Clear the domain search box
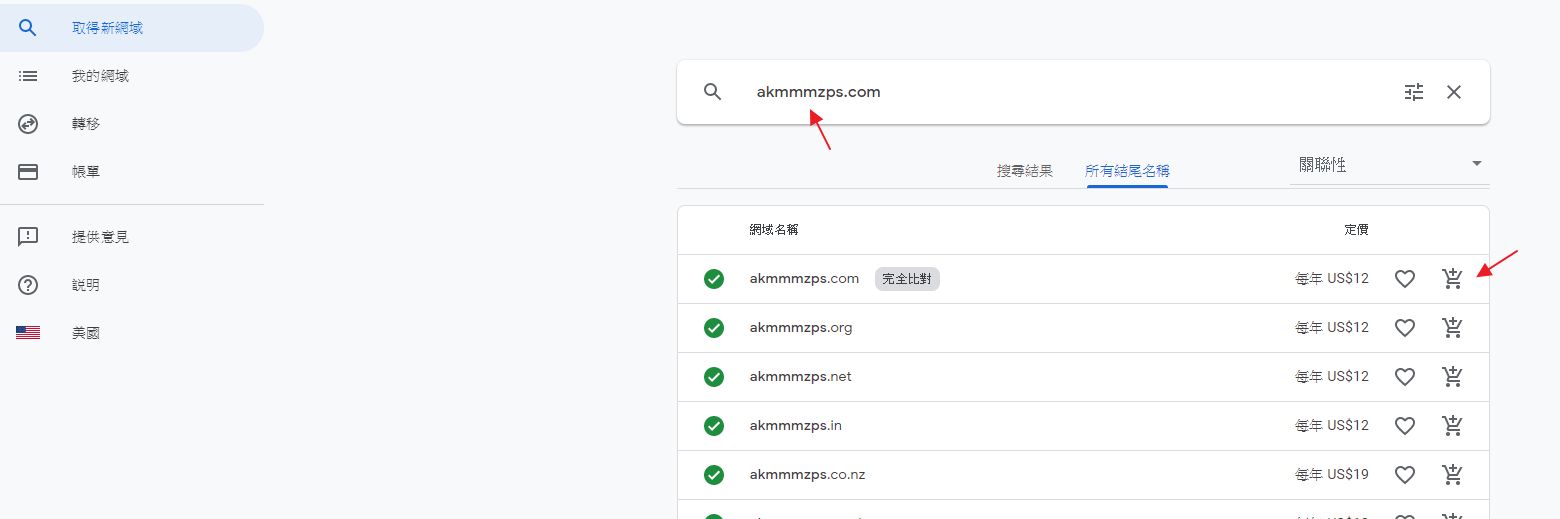This screenshot has height=519, width=1560. tap(1454, 92)
